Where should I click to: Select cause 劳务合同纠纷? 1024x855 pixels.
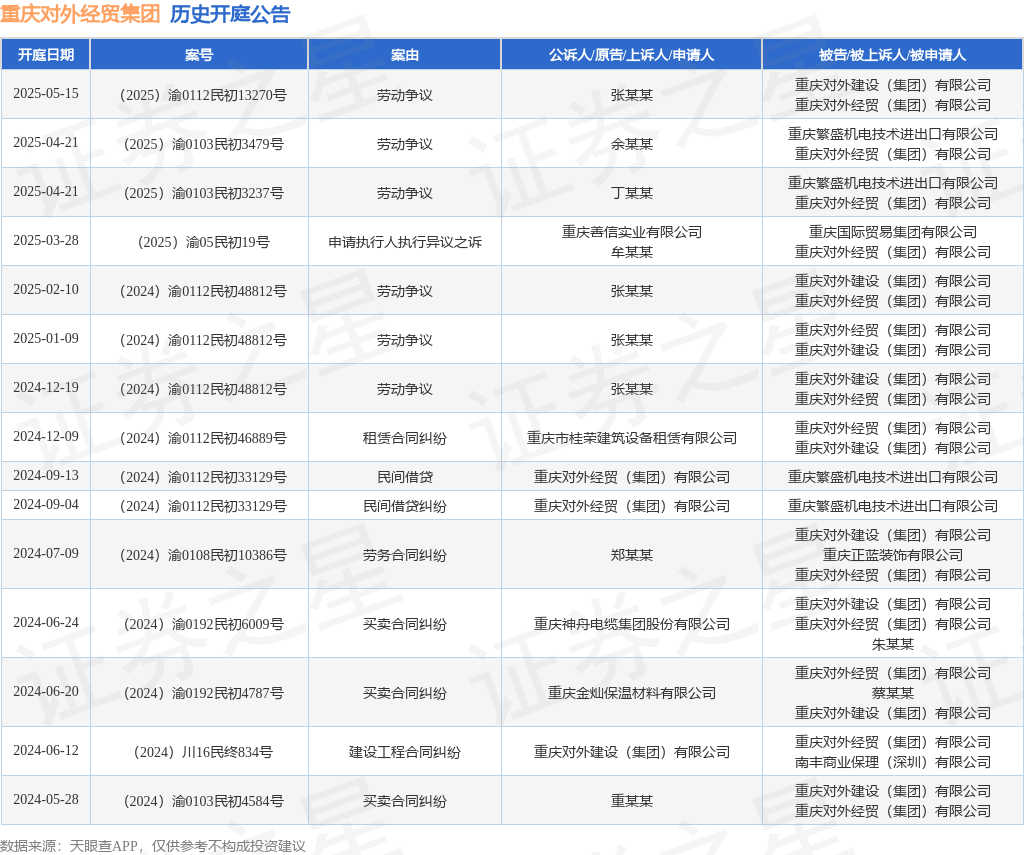pyautogui.click(x=405, y=555)
